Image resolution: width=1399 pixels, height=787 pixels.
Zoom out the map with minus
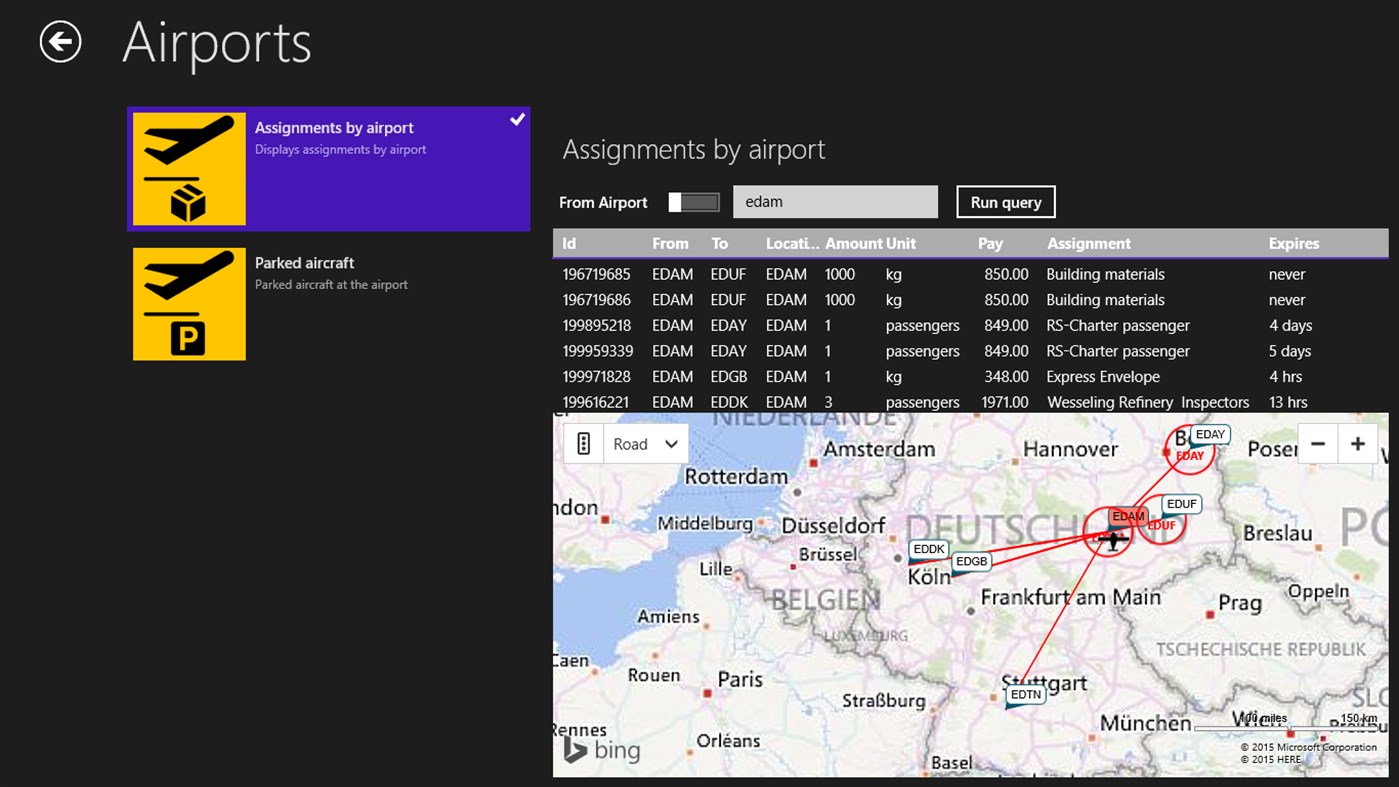(x=1318, y=444)
